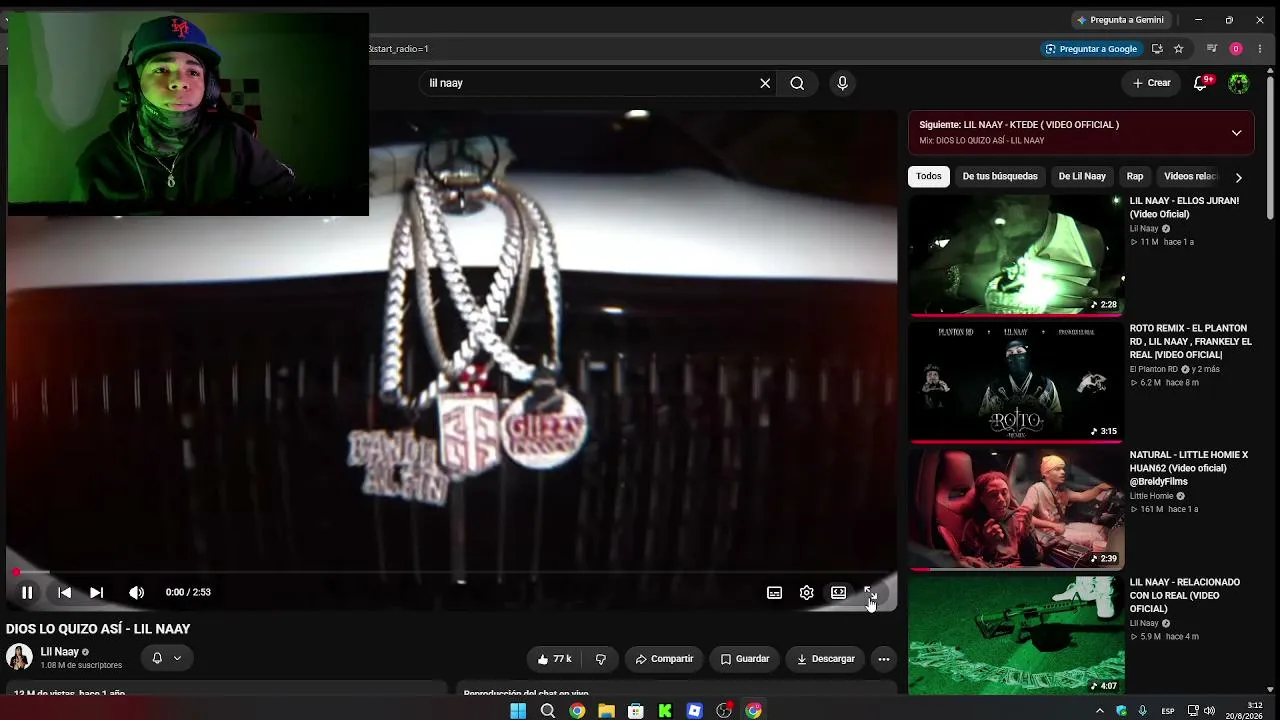
Task: Open File Explorer from taskbar
Action: coord(606,711)
